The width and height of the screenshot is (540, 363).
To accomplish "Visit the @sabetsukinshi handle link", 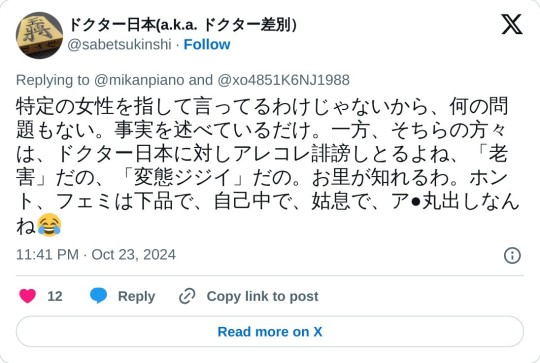I will (119, 45).
